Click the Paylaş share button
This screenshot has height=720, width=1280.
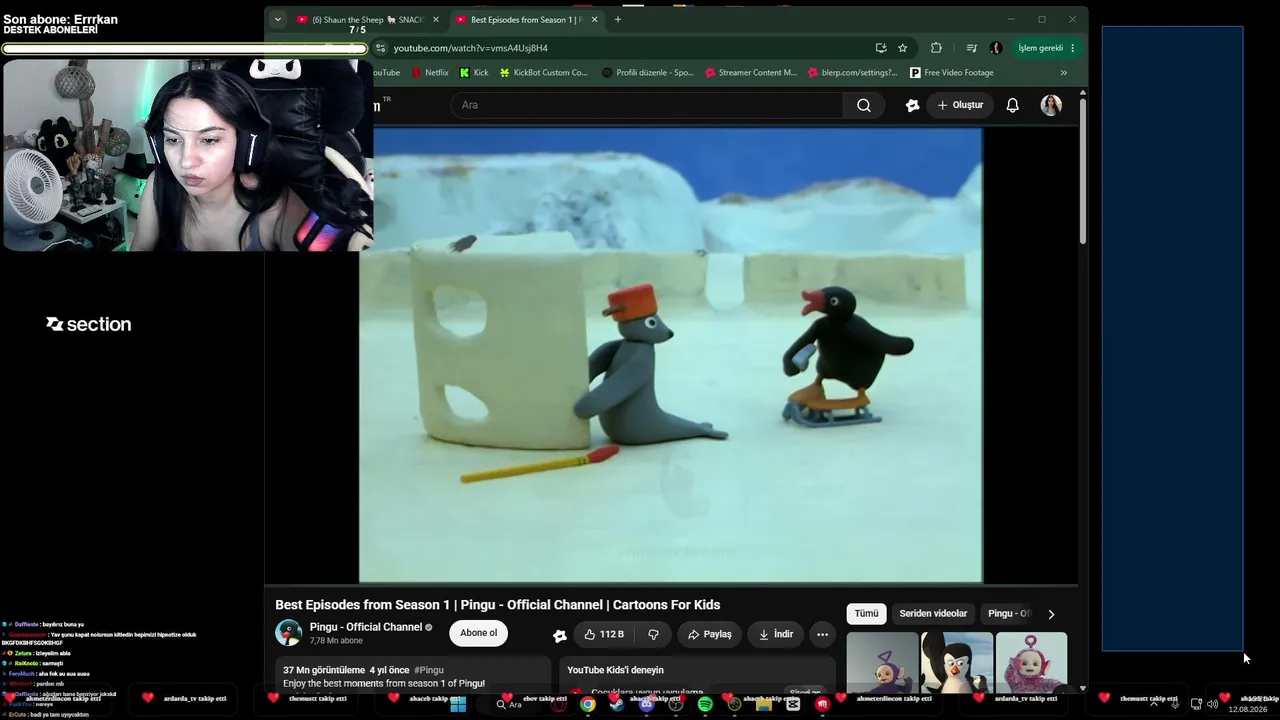709,634
